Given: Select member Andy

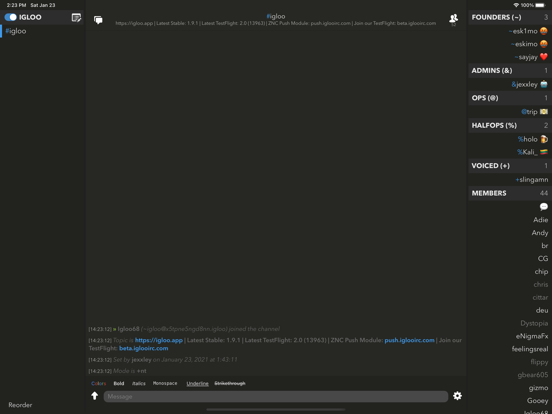Looking at the screenshot, I should tap(540, 233).
